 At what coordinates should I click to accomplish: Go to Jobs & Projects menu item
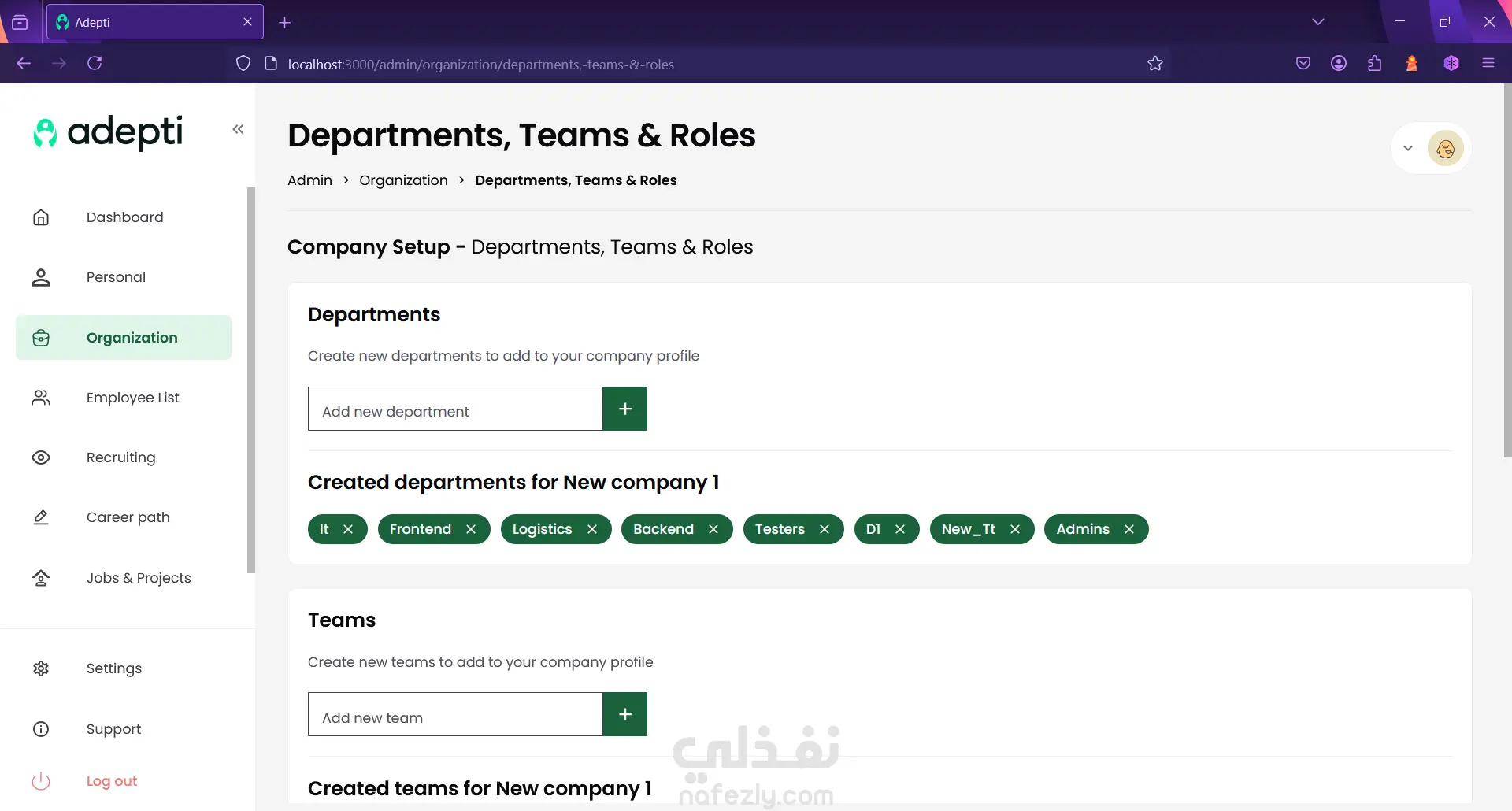click(139, 578)
